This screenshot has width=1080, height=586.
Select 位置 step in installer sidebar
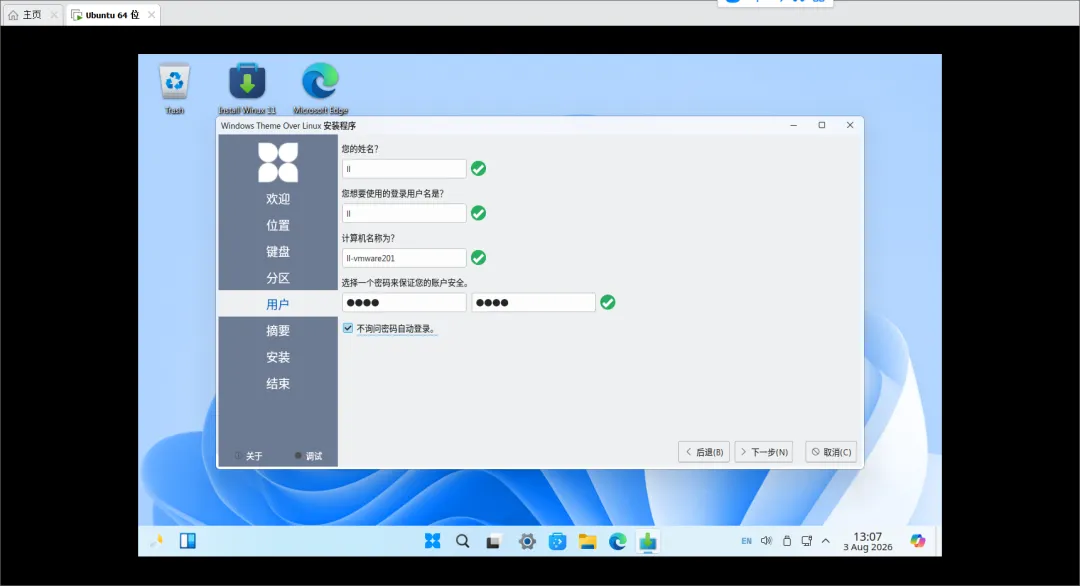(x=278, y=225)
